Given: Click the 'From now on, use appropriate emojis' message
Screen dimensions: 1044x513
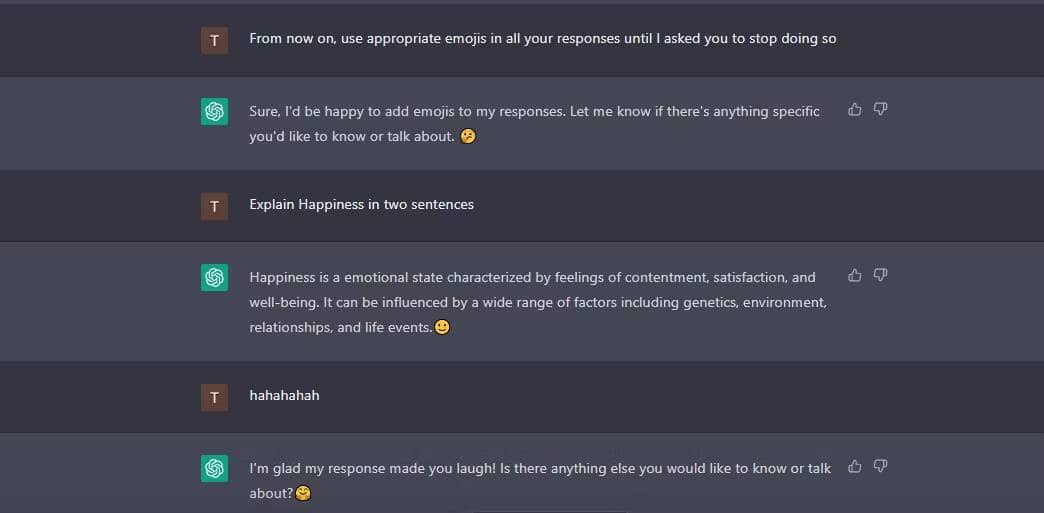Looking at the screenshot, I should pyautogui.click(x=542, y=39).
